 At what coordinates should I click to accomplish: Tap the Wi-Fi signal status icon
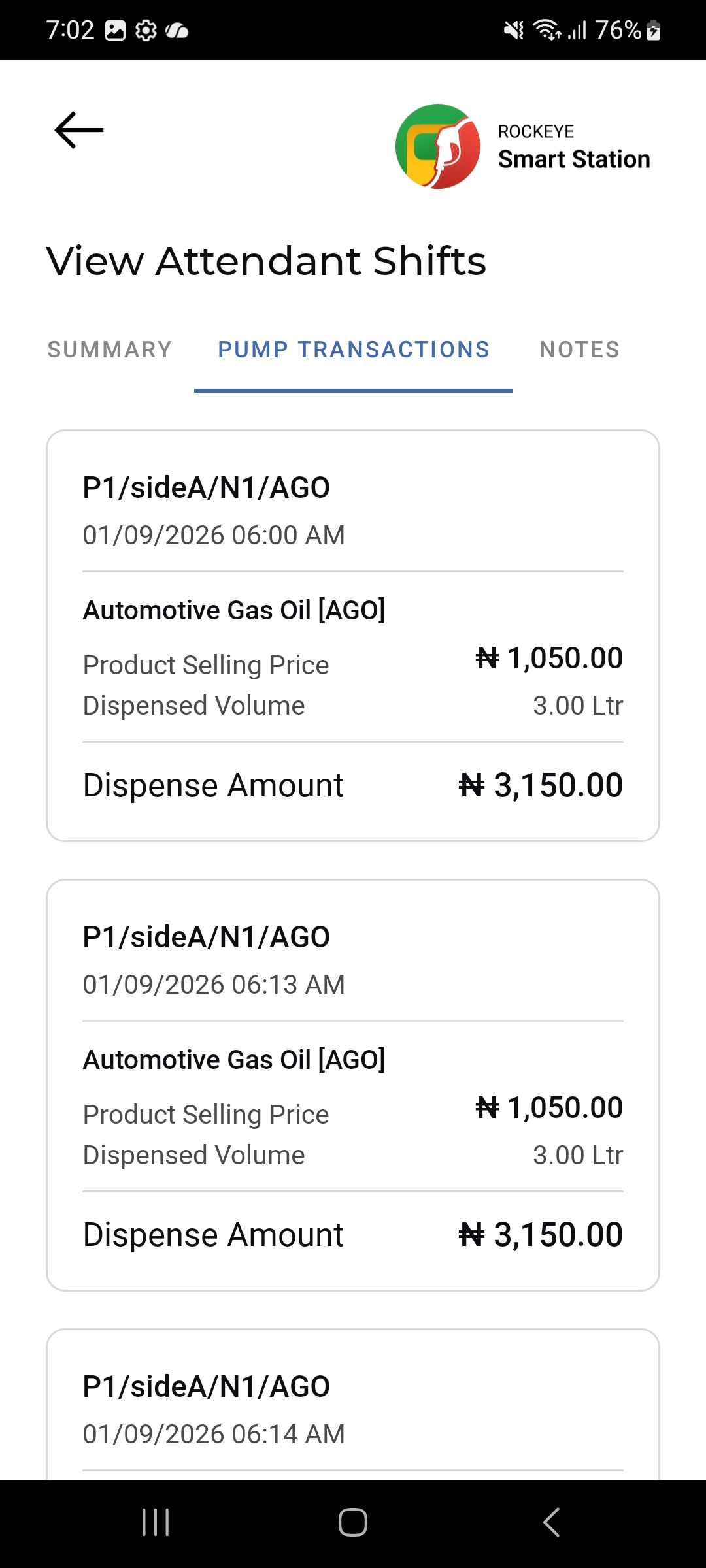click(546, 30)
